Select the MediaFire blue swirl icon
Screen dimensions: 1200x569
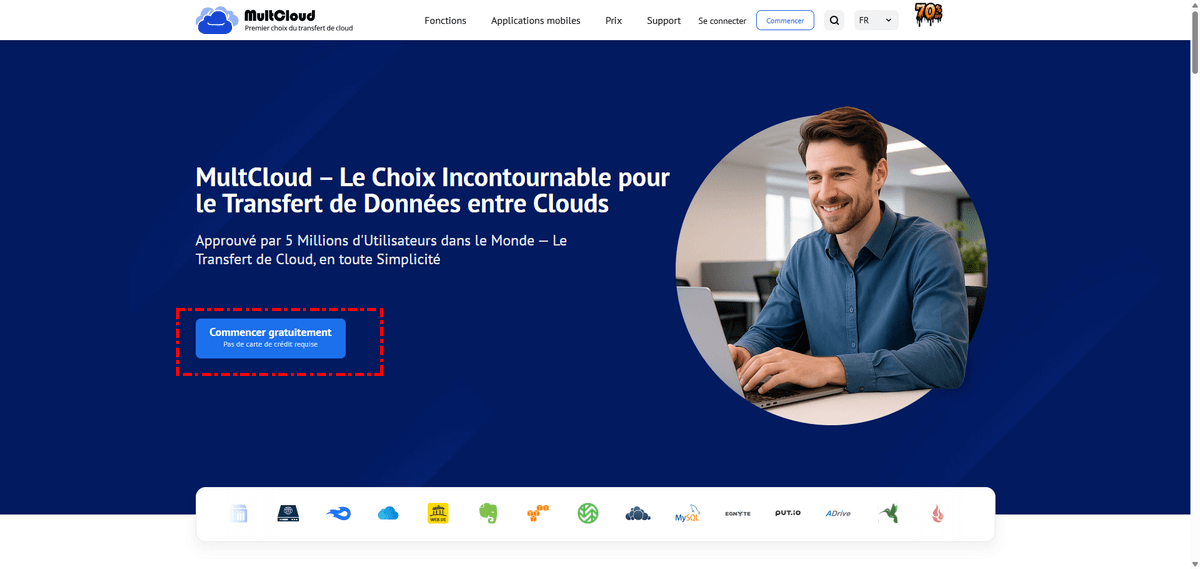point(338,514)
